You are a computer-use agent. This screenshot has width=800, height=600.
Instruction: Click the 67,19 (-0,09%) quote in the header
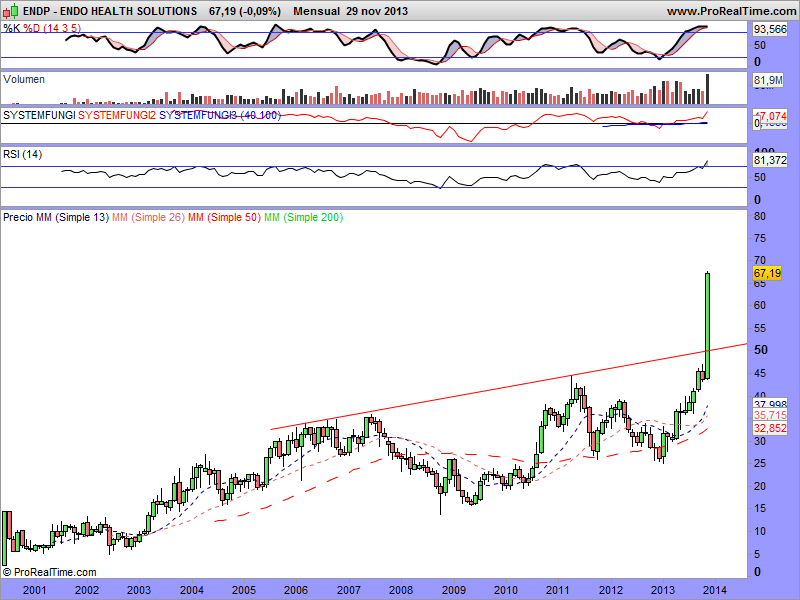(x=245, y=11)
